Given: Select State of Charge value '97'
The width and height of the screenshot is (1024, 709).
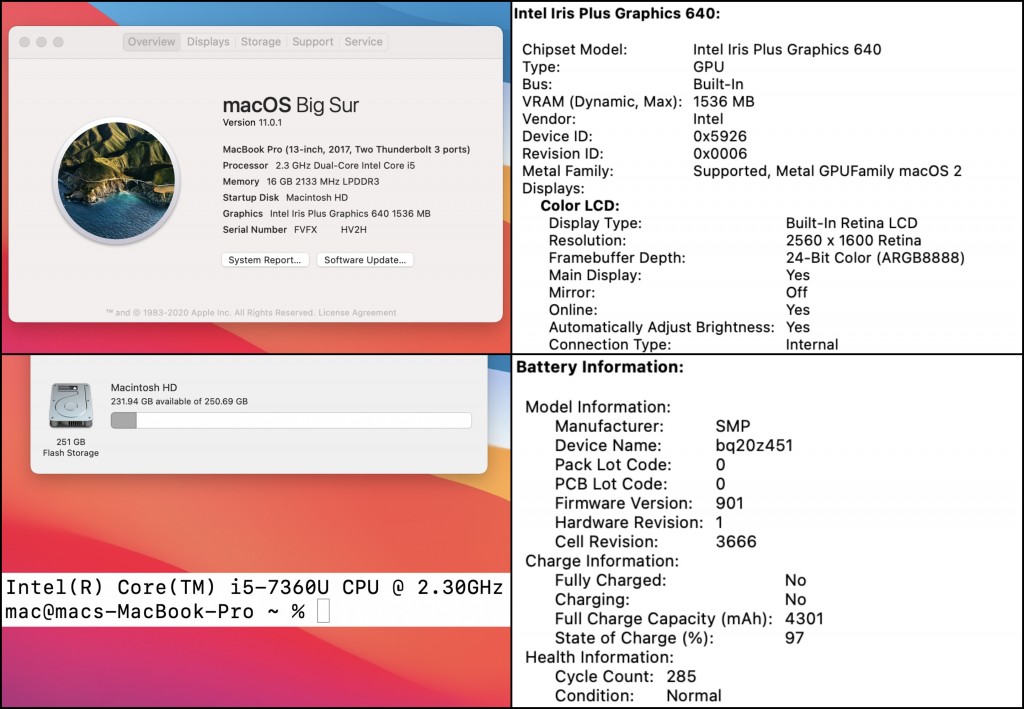Looking at the screenshot, I should [x=794, y=638].
